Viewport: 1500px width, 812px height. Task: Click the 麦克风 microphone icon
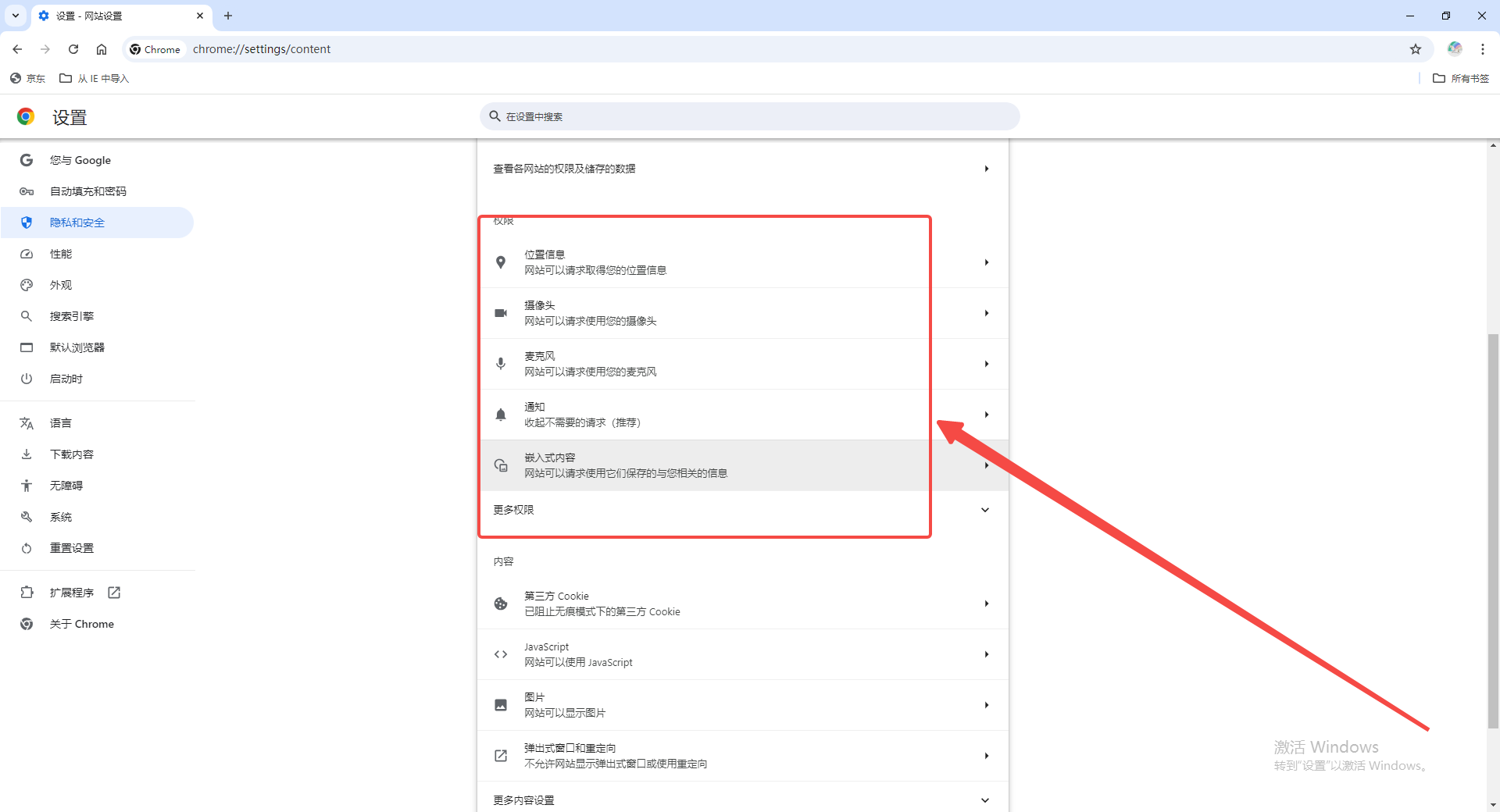(x=501, y=364)
